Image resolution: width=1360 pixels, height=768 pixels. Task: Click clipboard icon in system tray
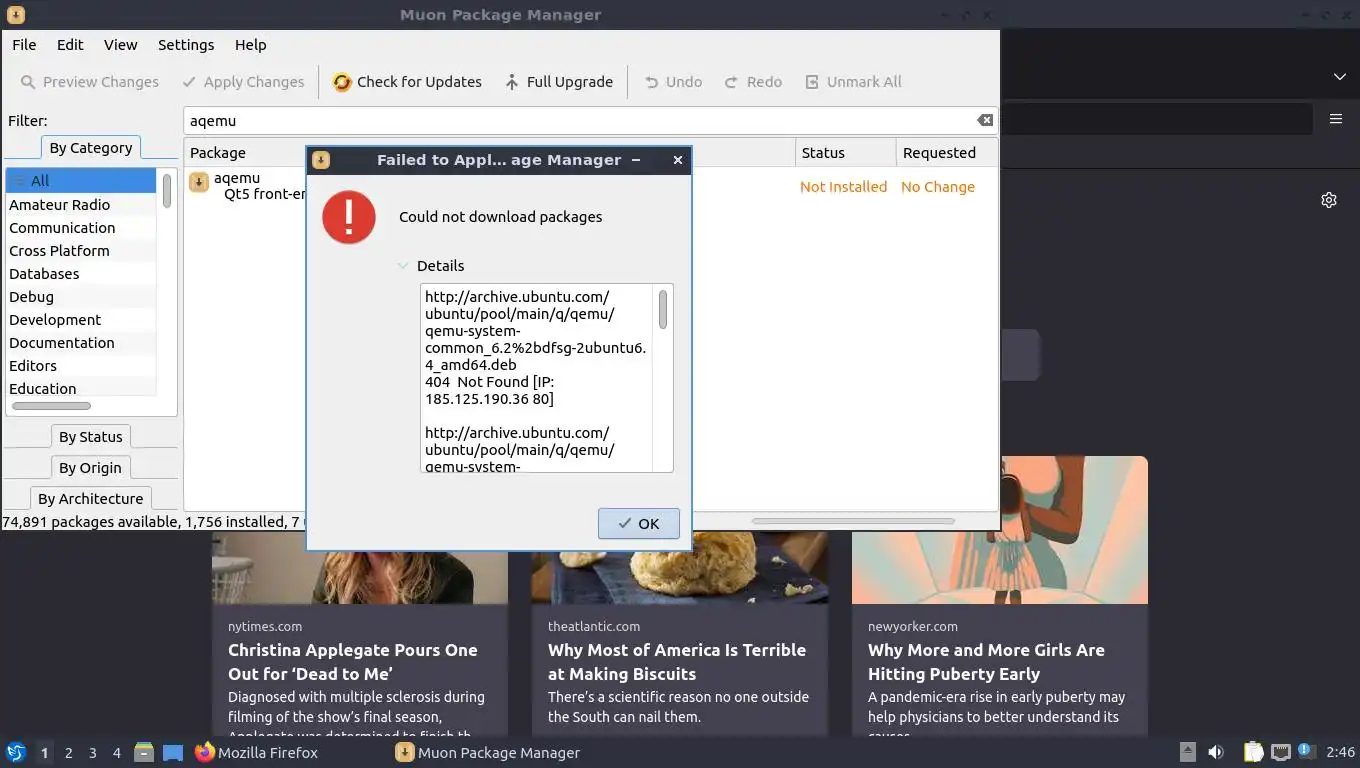click(x=1253, y=752)
